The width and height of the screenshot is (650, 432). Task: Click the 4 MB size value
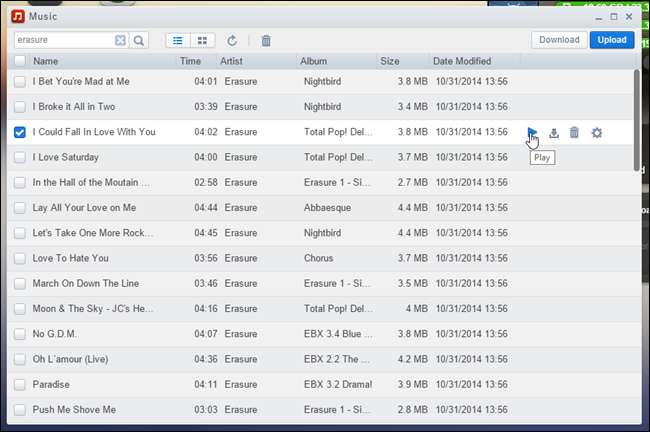(417, 309)
